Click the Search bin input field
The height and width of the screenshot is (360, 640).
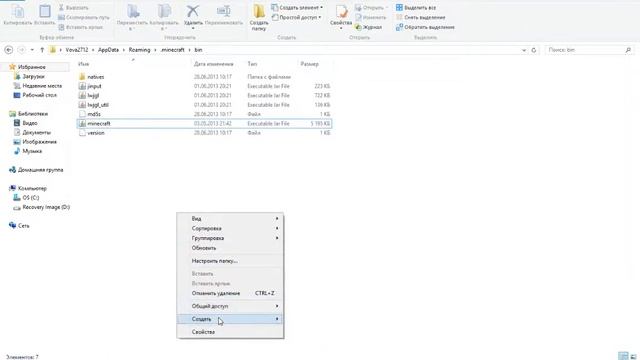coord(589,50)
